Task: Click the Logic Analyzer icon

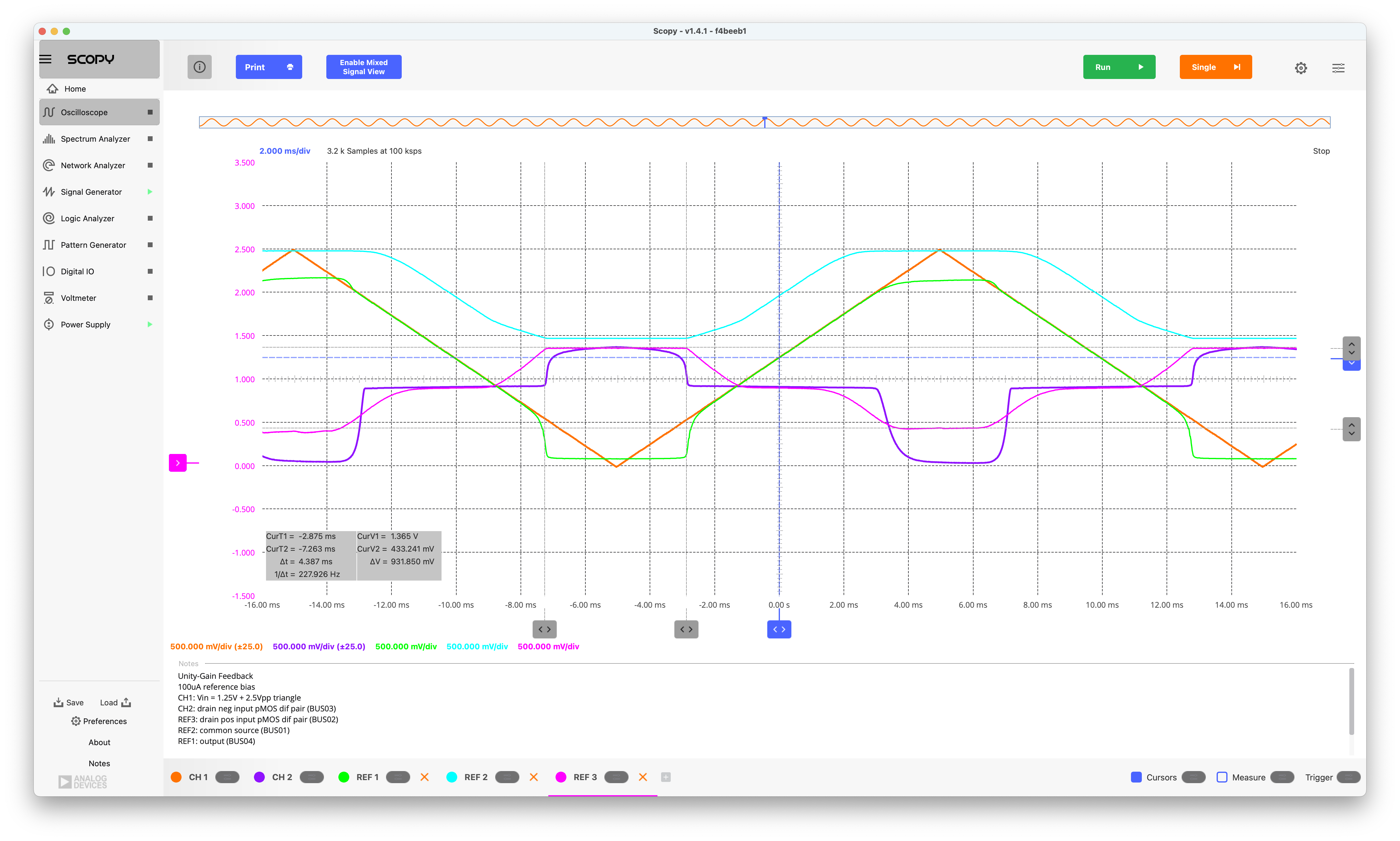Action: coord(49,218)
